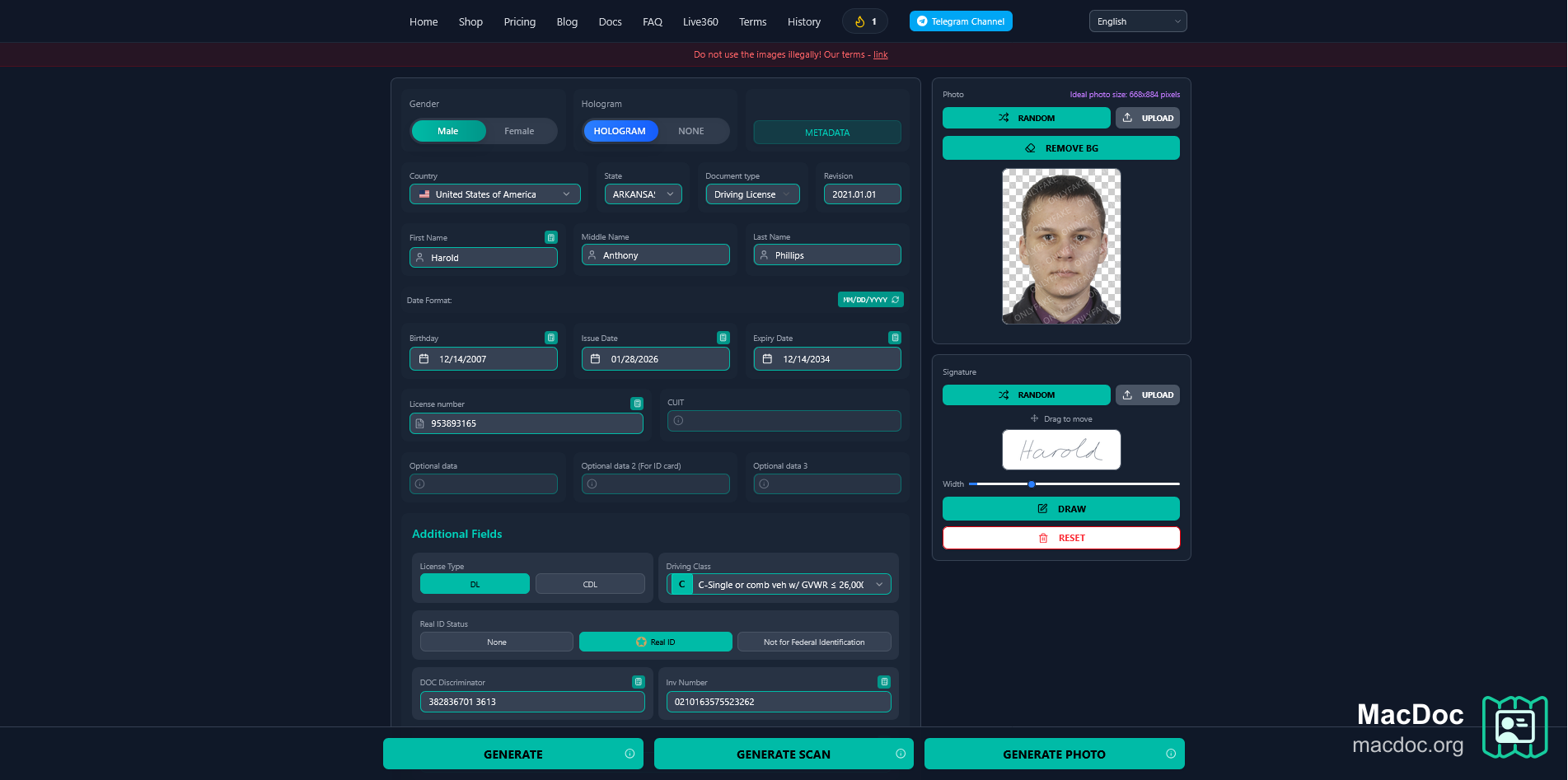Image resolution: width=1568 pixels, height=780 pixels.
Task: Click the random icon beside First Name
Action: point(551,237)
